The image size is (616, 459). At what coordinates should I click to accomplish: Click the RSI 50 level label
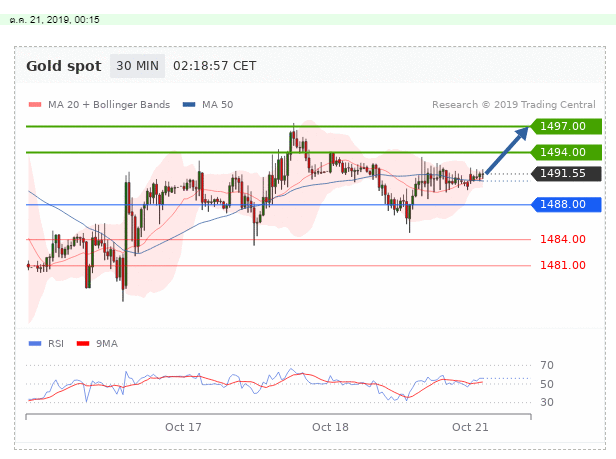pos(547,384)
